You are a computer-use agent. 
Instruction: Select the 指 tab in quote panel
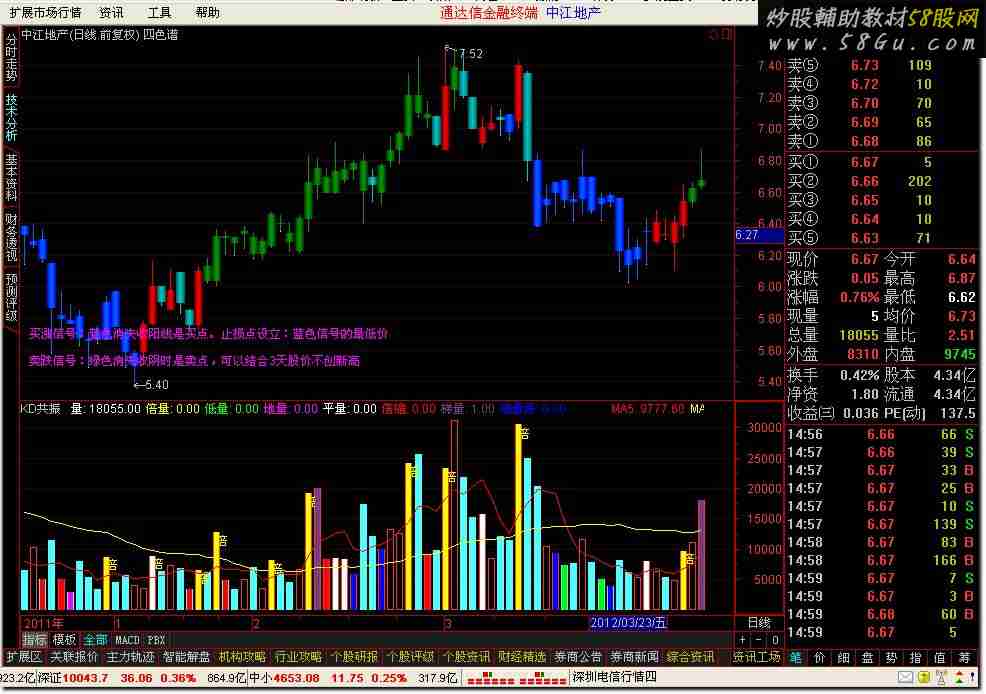click(916, 658)
